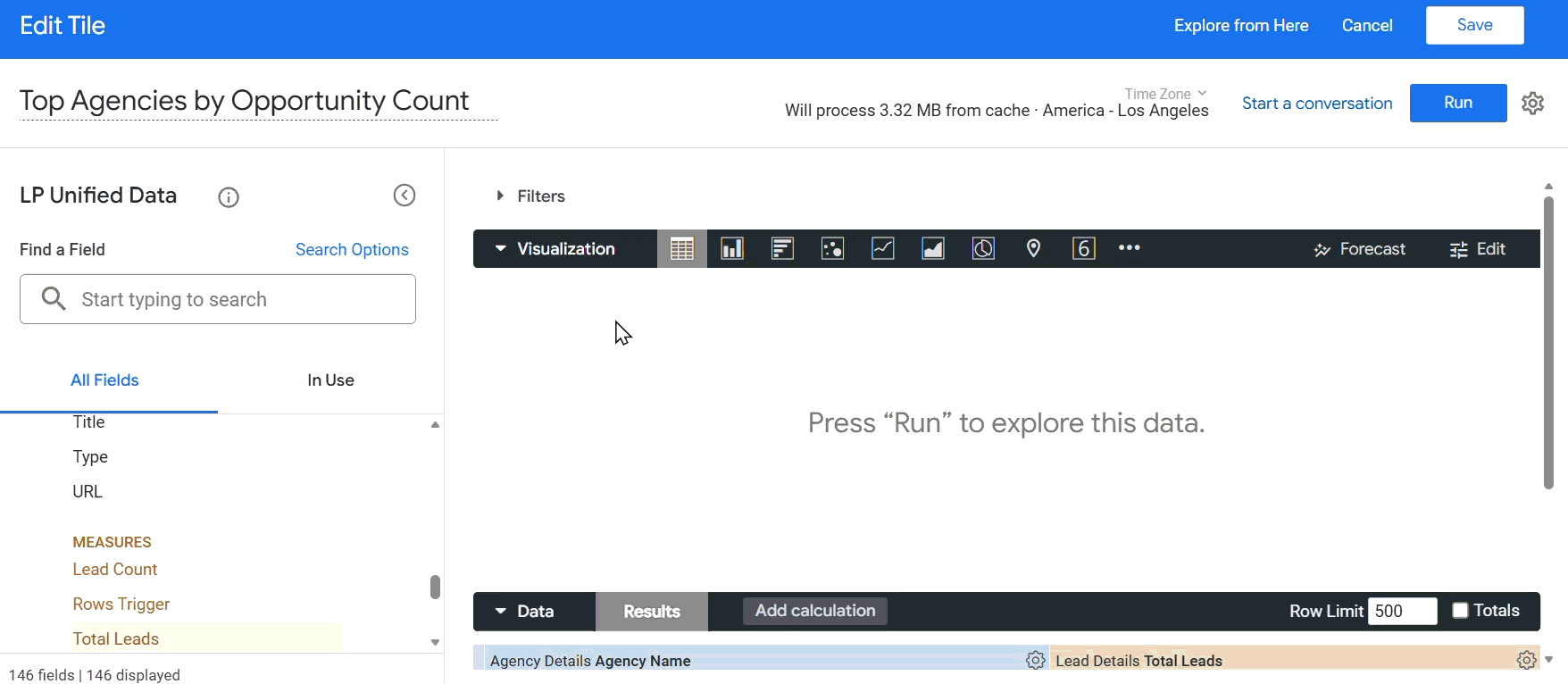
Task: Select the Results tab
Action: pos(652,612)
